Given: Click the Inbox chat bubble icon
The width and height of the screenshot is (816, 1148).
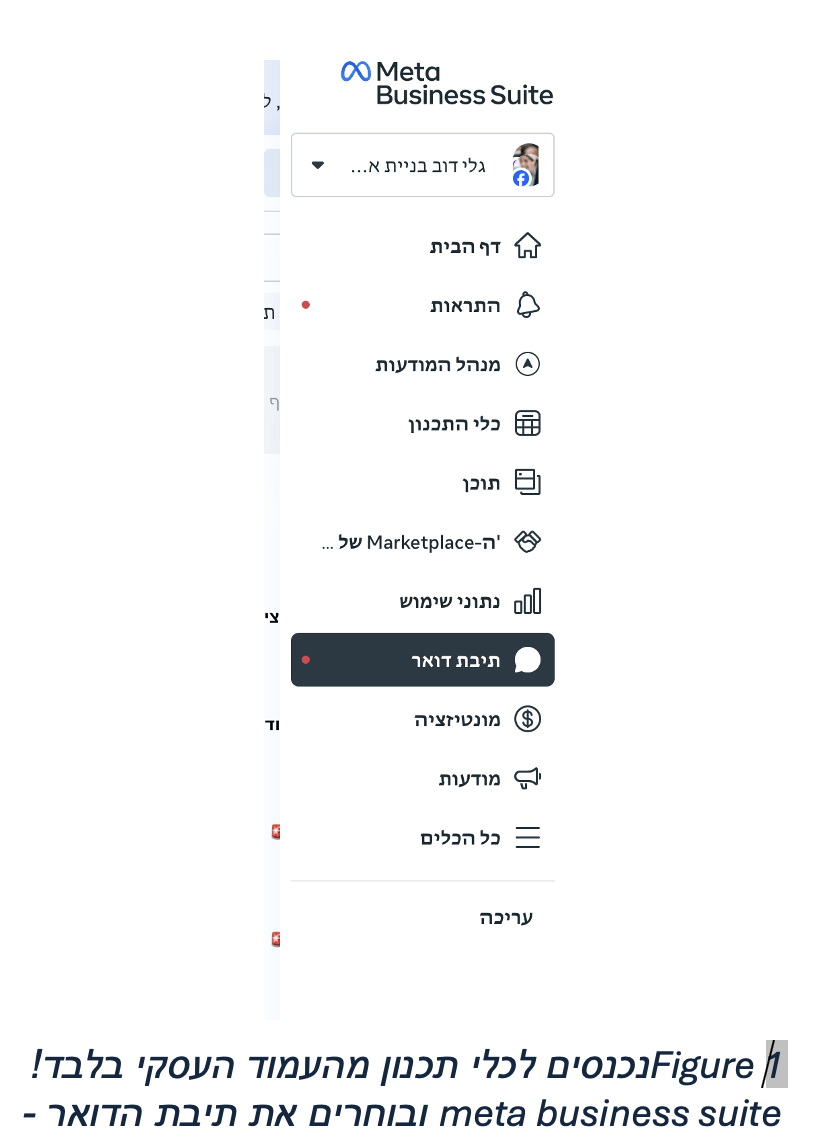Looking at the screenshot, I should coord(527,660).
